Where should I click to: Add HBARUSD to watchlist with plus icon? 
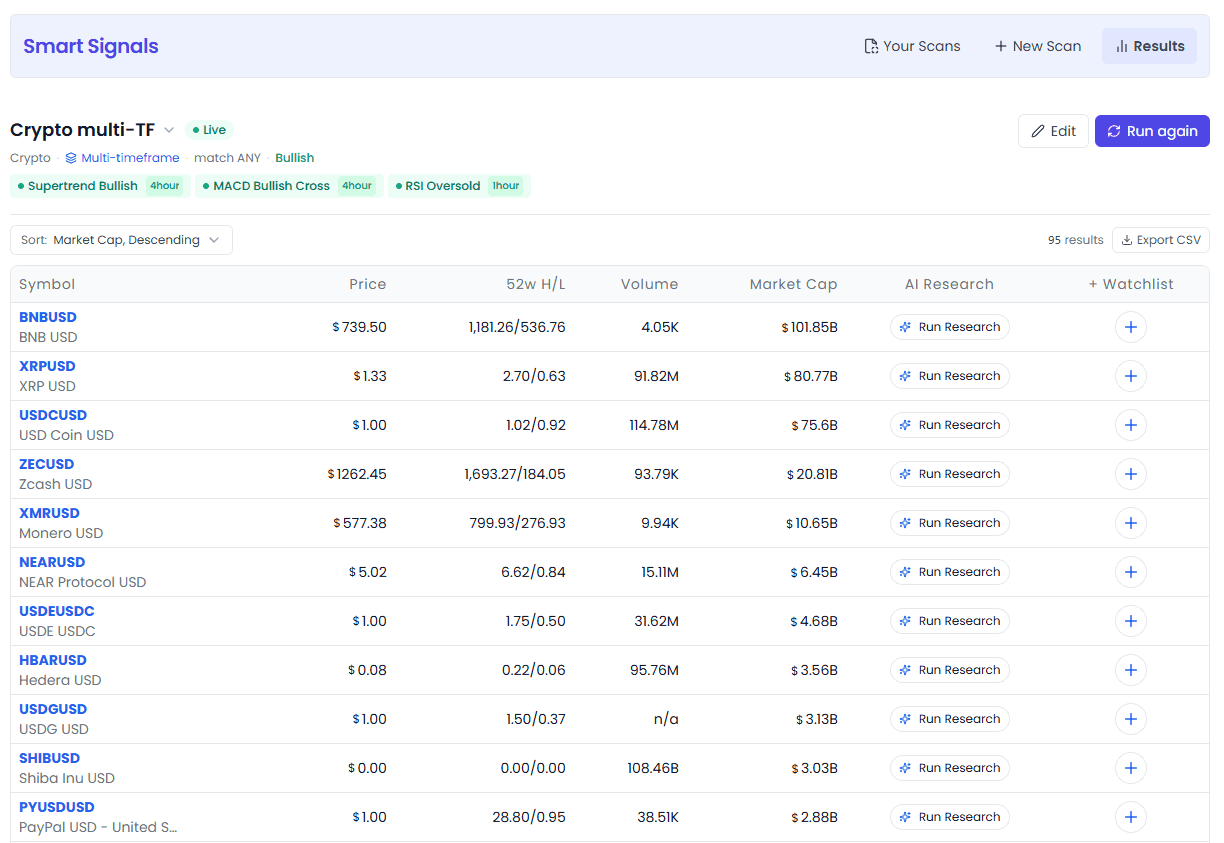(x=1130, y=670)
